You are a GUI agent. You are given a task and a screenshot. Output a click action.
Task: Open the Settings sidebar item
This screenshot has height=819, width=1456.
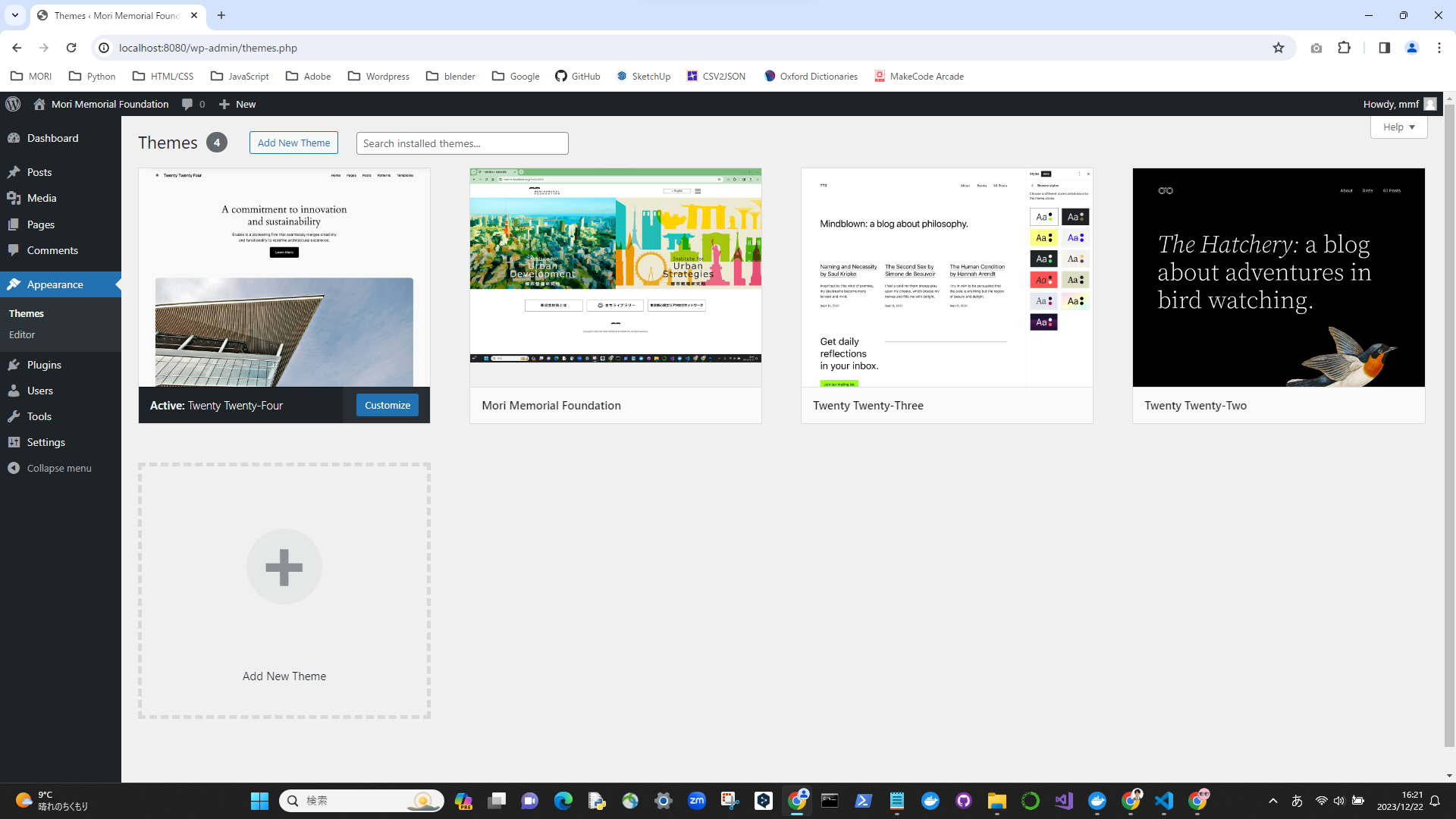45,442
